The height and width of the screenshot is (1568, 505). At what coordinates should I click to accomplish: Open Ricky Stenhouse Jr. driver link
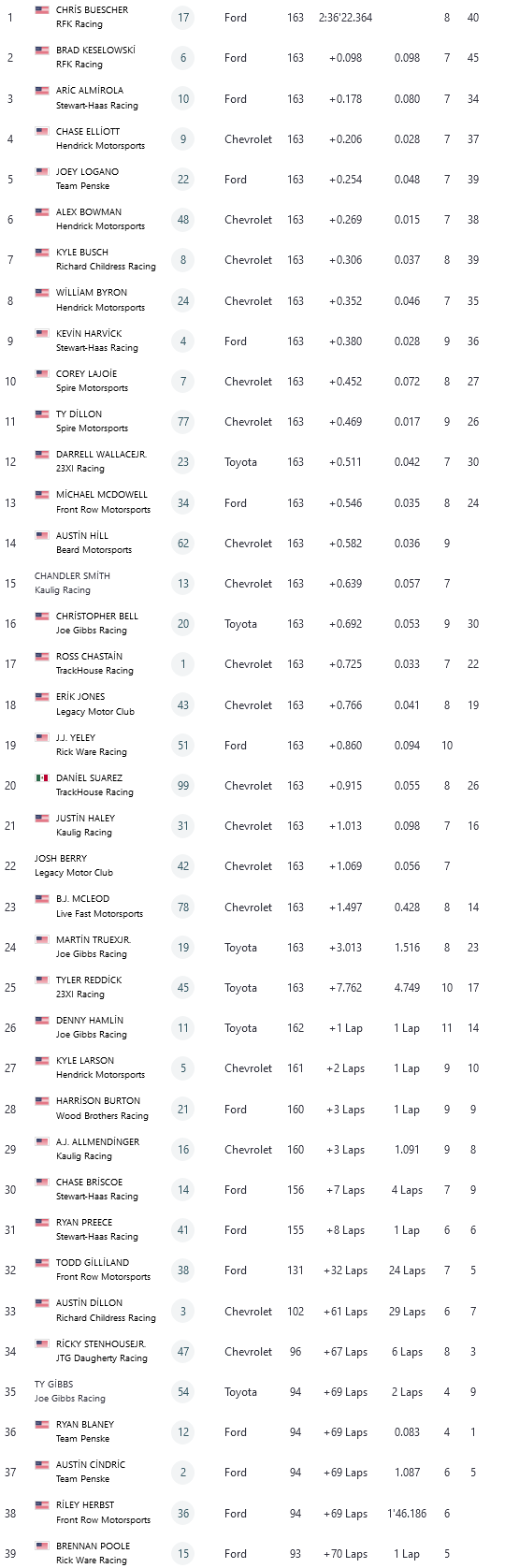coord(101,1344)
